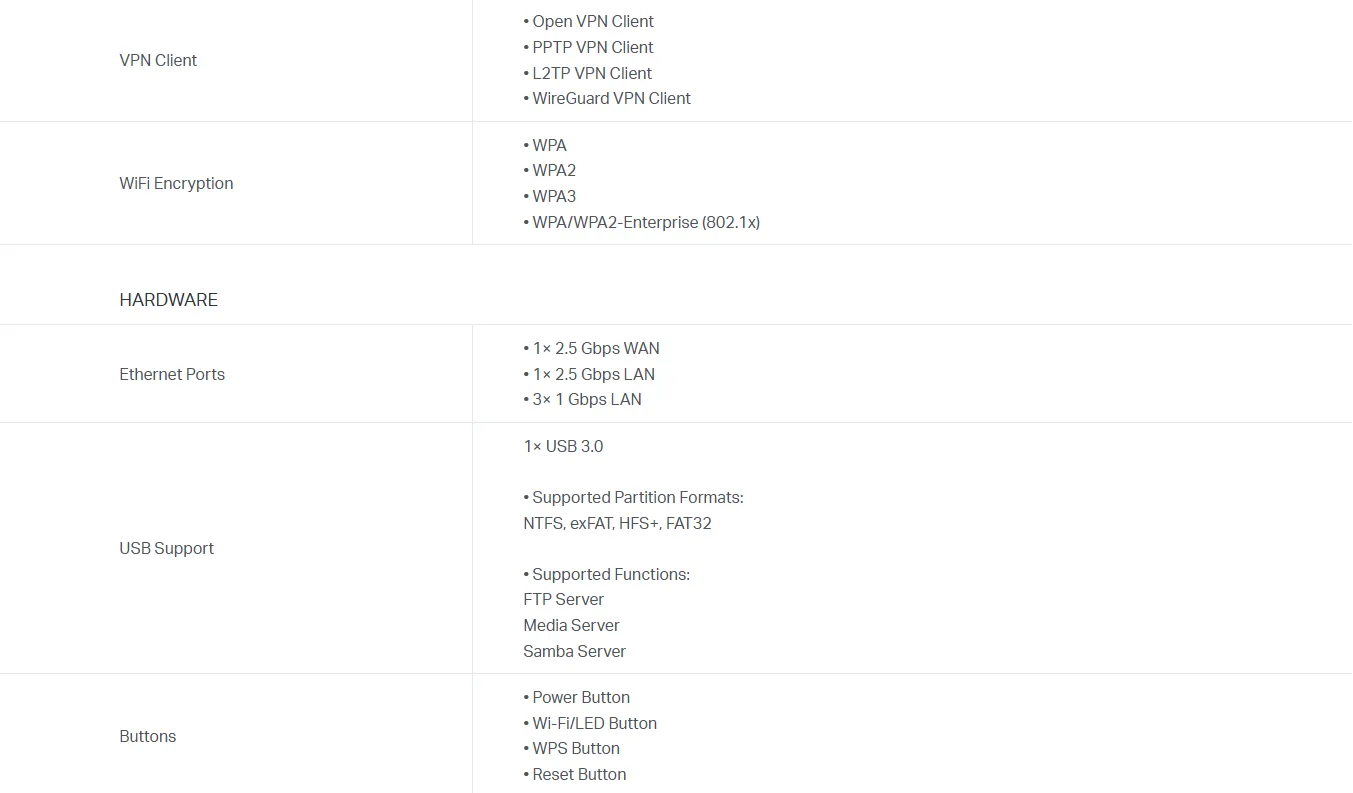The width and height of the screenshot is (1353, 793).
Task: Select the 1× 2.5 Gbps WAN text
Action: [x=591, y=348]
